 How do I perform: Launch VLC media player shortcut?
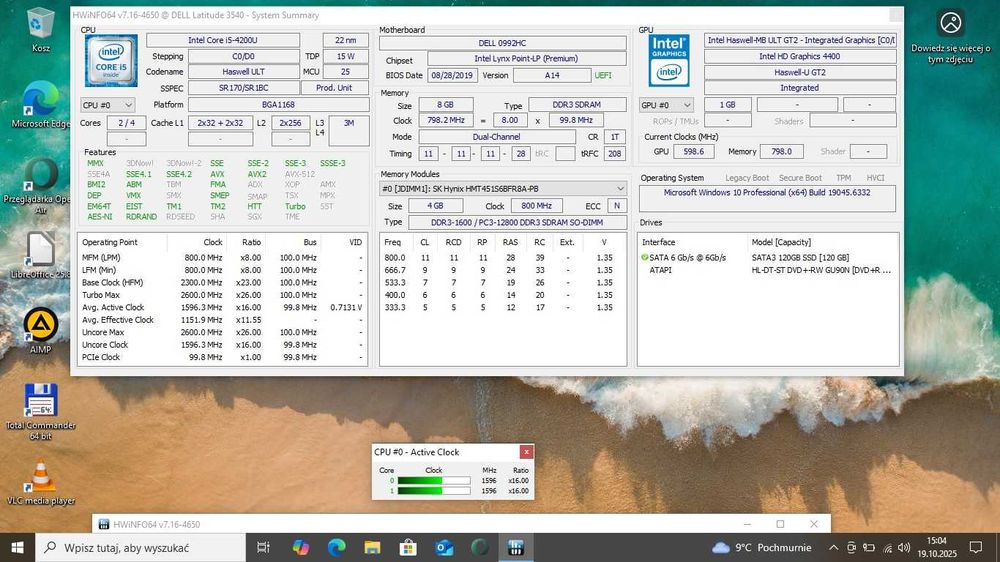click(41, 482)
